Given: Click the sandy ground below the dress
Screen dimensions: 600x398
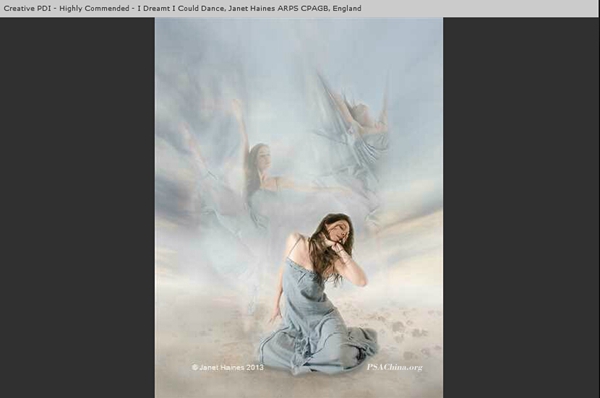Looking at the screenshot, I should [x=298, y=385].
